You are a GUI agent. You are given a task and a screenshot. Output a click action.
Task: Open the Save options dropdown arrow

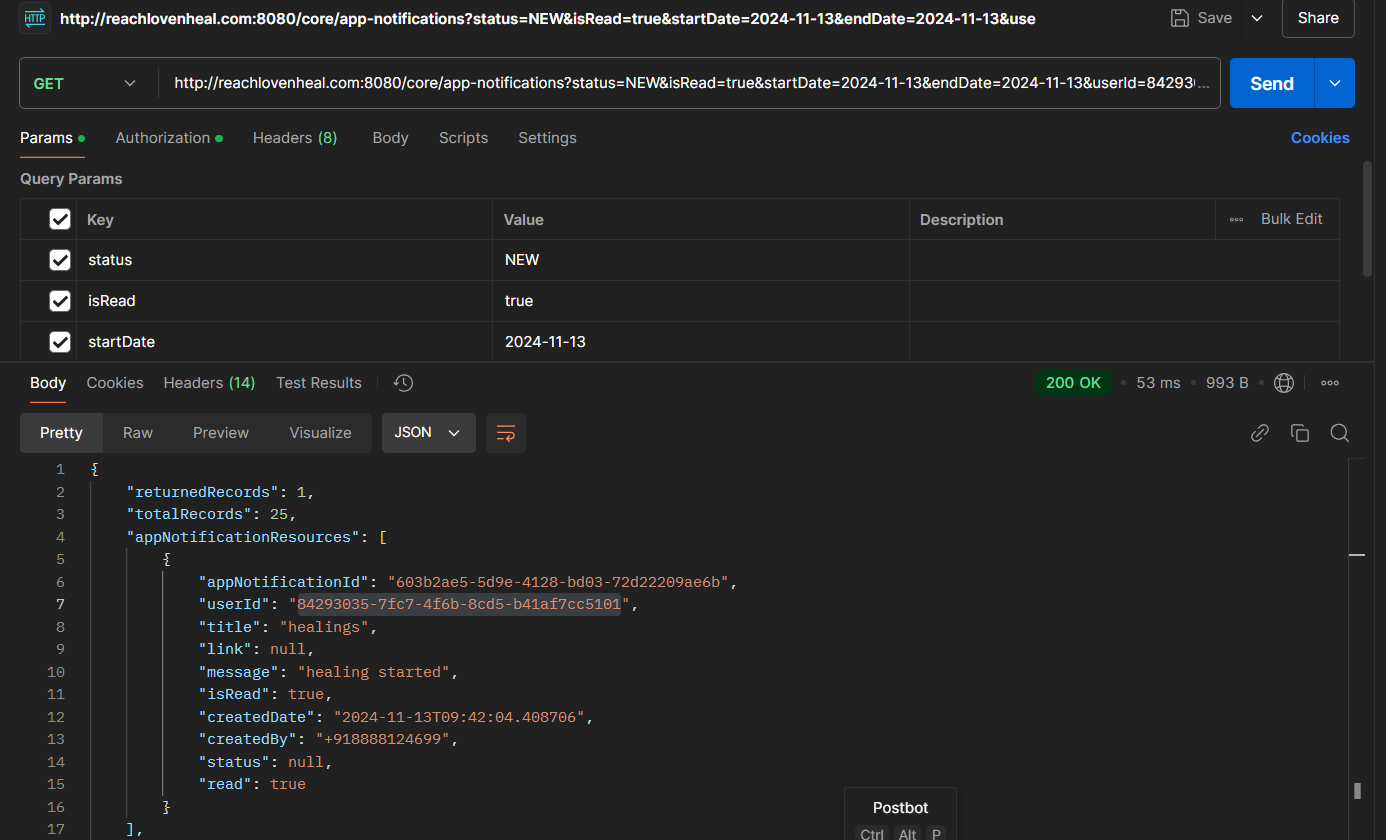(x=1257, y=18)
